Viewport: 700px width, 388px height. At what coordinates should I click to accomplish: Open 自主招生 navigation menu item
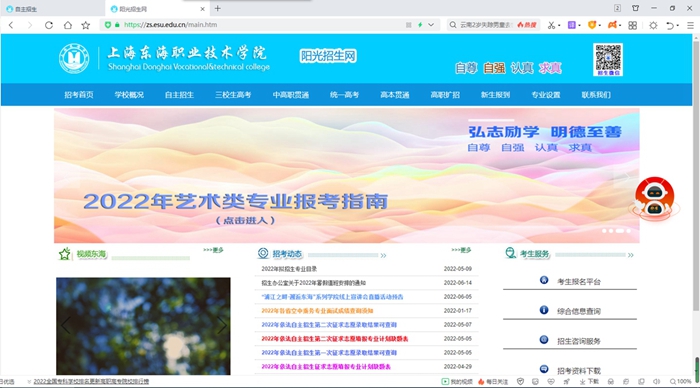tap(179, 95)
